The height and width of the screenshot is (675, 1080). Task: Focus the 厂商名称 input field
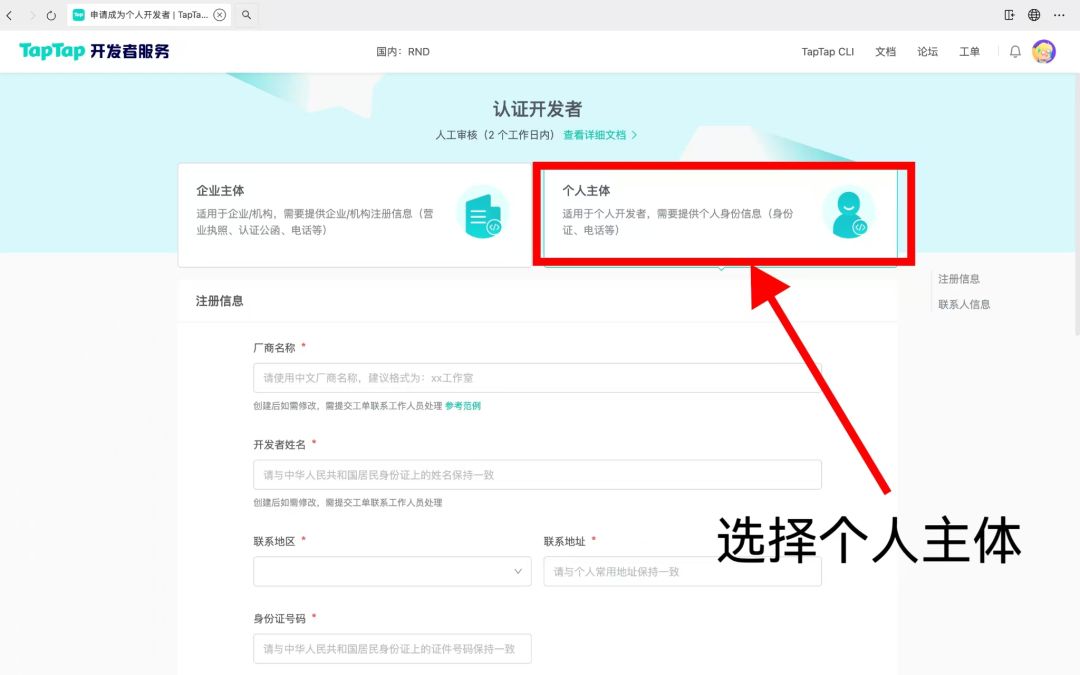pyautogui.click(x=537, y=378)
